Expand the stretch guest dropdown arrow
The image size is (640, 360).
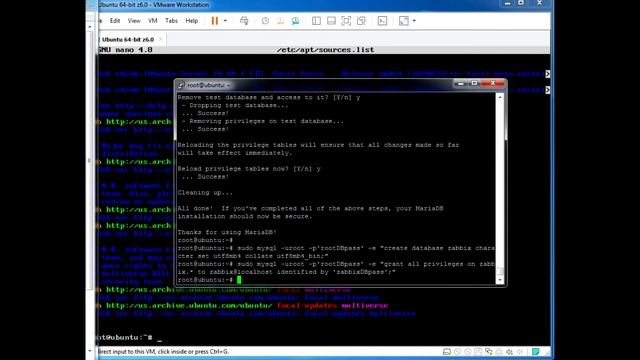[x=414, y=21]
